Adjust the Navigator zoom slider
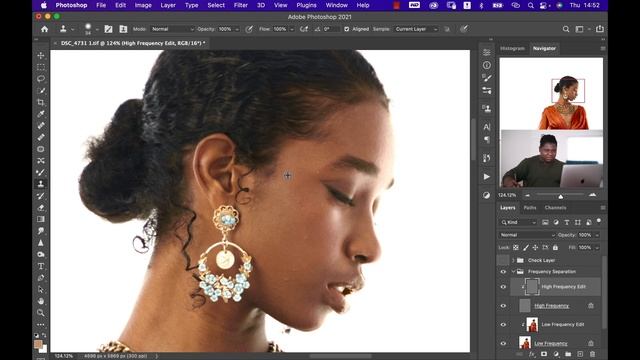640x360 pixels. click(560, 196)
